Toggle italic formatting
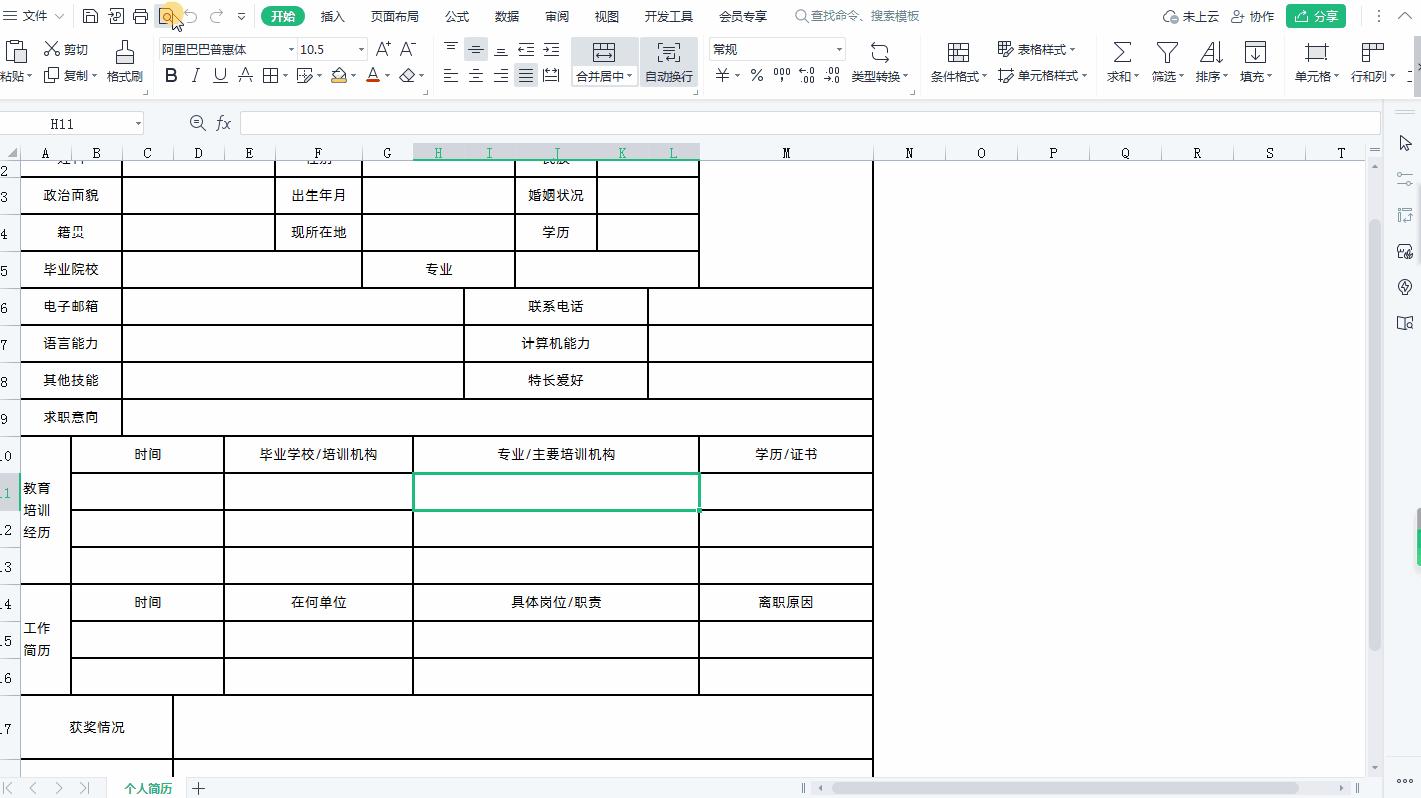 pos(194,74)
